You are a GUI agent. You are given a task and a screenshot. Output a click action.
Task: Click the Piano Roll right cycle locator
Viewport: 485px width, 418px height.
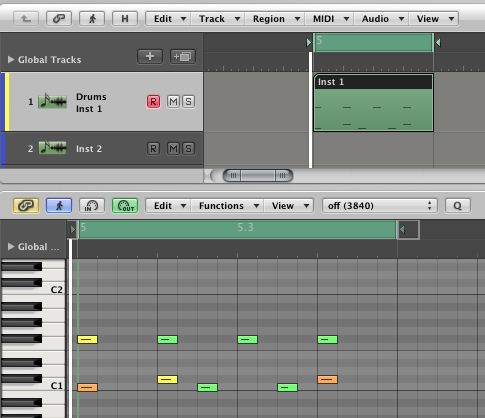pyautogui.click(x=402, y=229)
